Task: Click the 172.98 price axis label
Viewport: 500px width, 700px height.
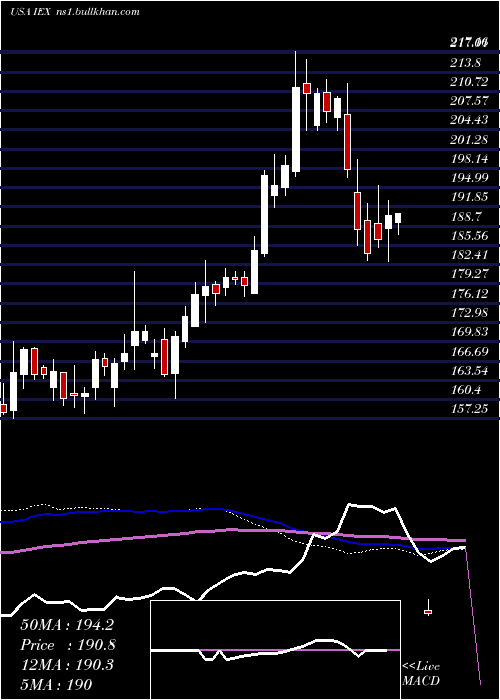Action: pyautogui.click(x=469, y=312)
